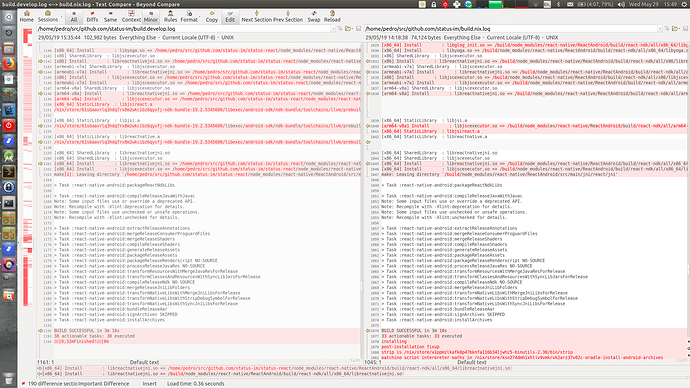Toggle Minor differences display
This screenshot has width=690, height=388.
[150, 17]
